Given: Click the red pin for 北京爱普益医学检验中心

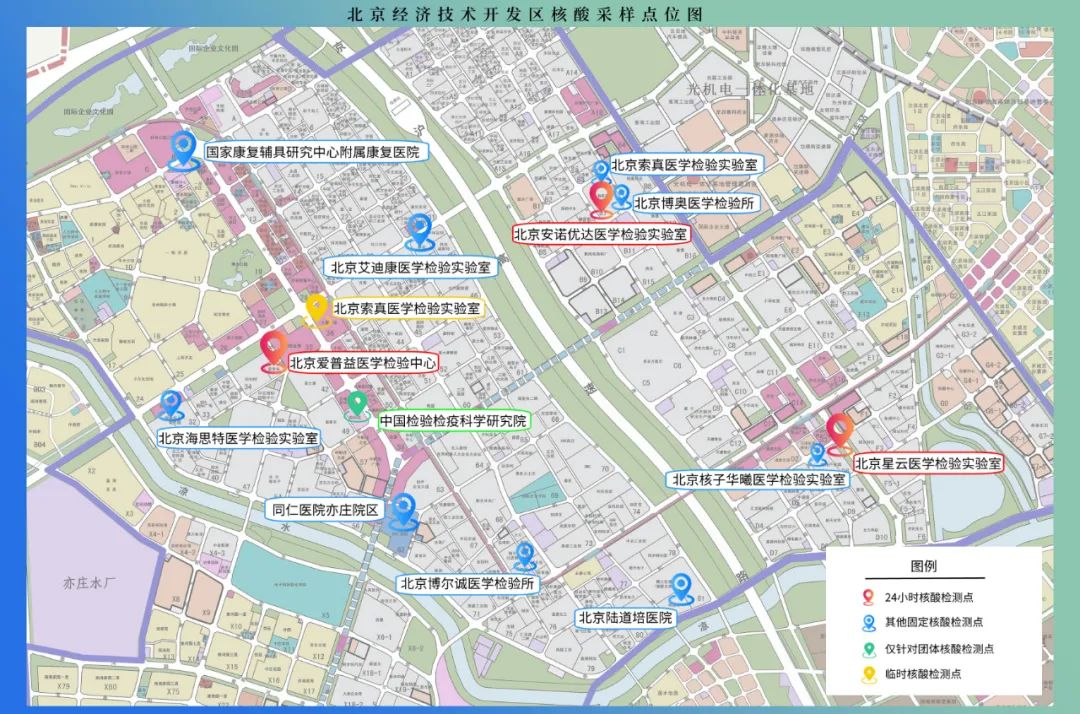Looking at the screenshot, I should pyautogui.click(x=272, y=350).
